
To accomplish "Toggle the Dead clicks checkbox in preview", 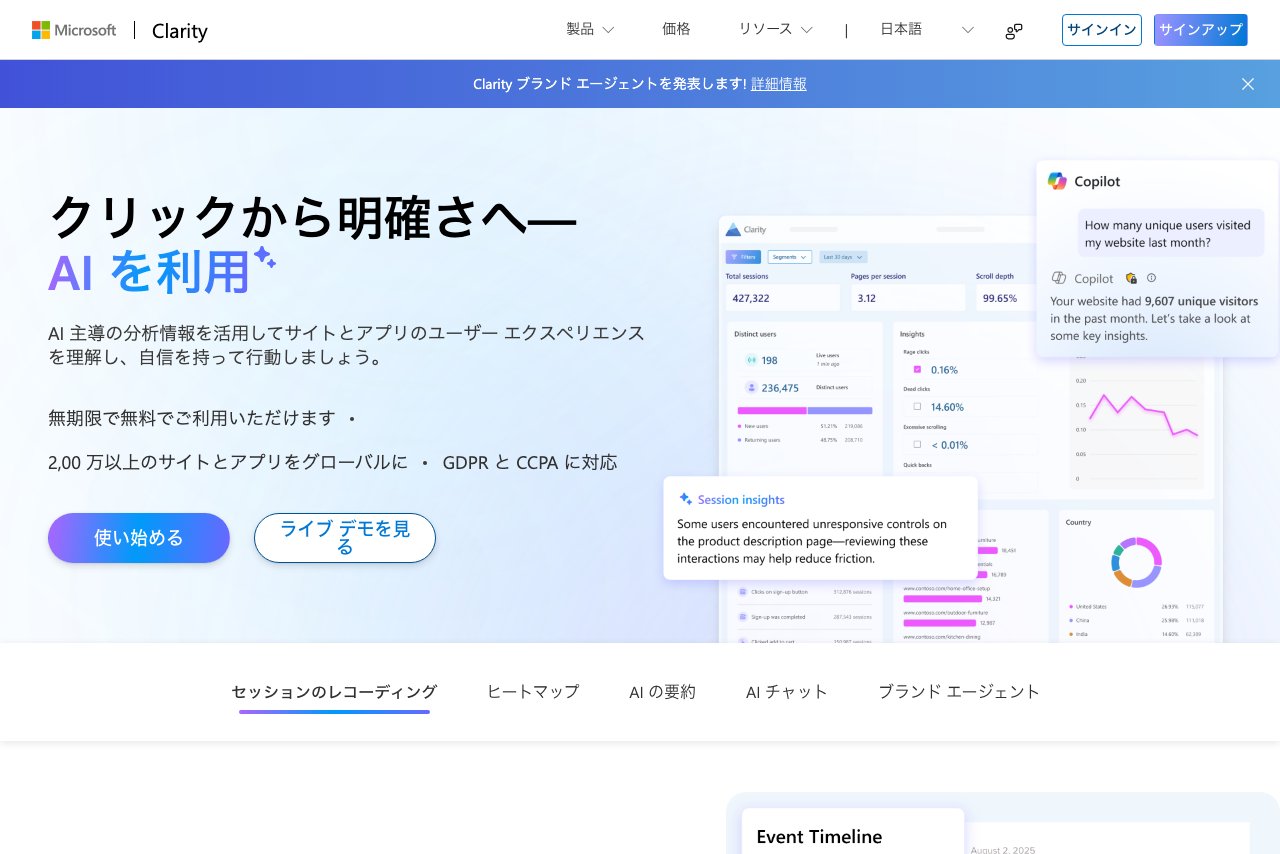I will point(917,407).
